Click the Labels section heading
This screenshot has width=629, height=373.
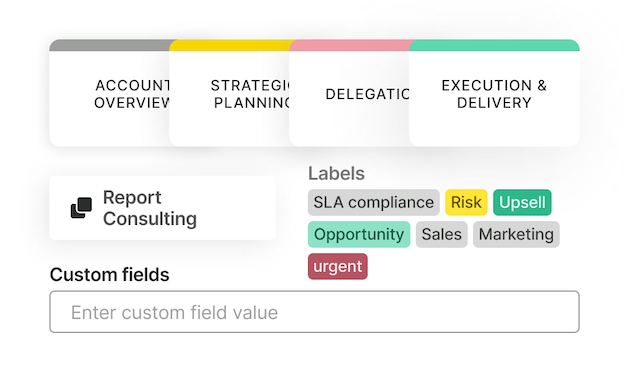pyautogui.click(x=336, y=174)
